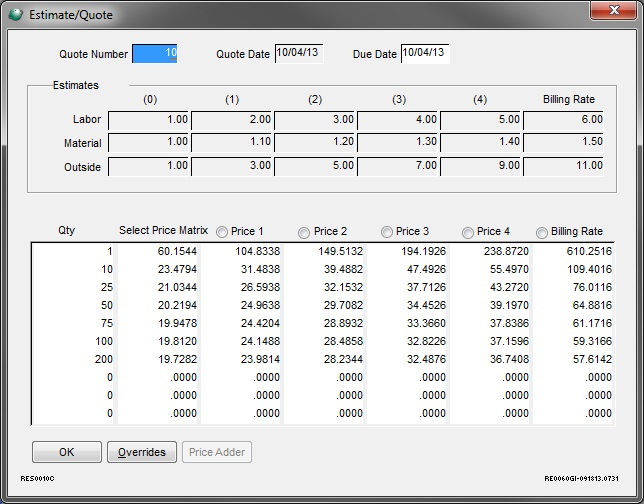
Task: Click the price cell 37.8386
Action: [x=490, y=323]
